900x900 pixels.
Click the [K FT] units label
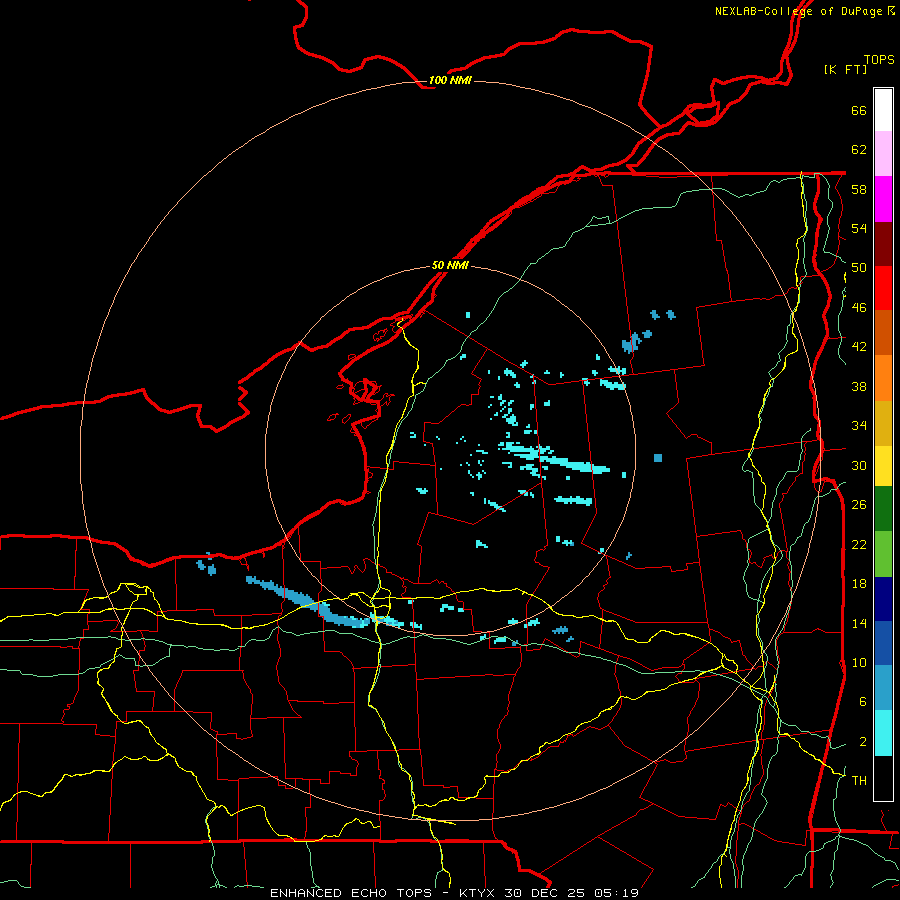(845, 69)
